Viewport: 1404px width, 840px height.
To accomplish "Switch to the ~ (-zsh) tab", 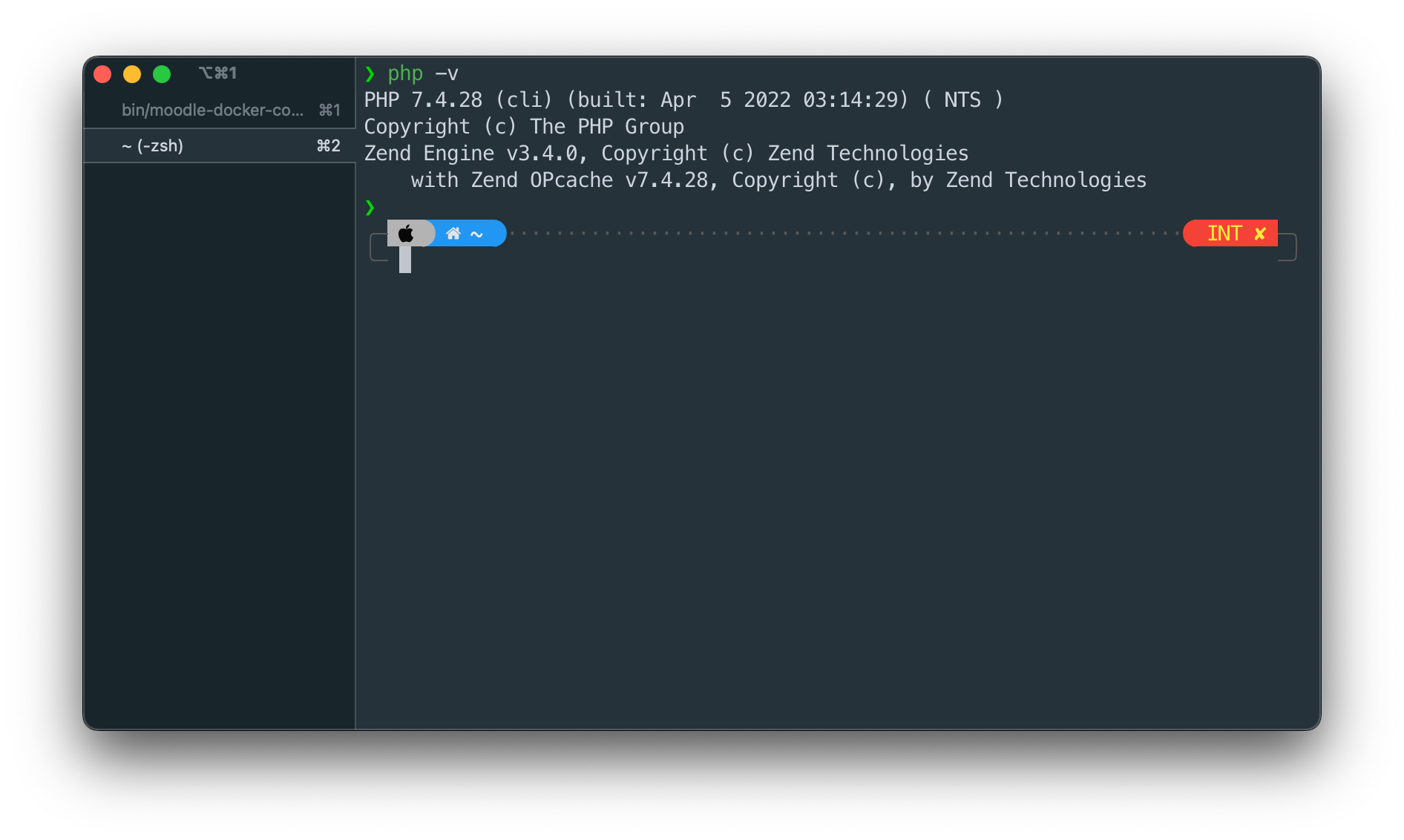I will pos(220,145).
